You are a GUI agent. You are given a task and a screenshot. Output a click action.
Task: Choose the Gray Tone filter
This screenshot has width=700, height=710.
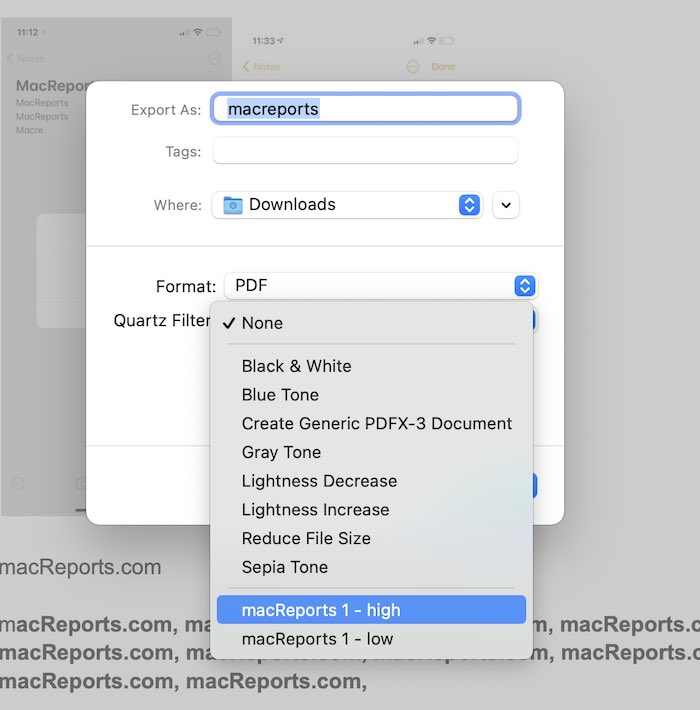(371, 452)
